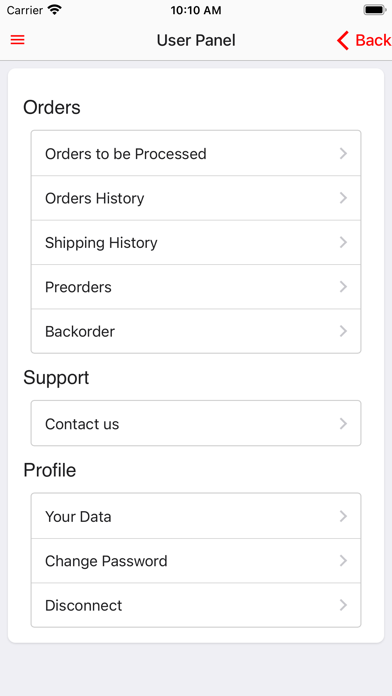
Task: Tap the chevron next to Orders to be Processed
Action: 343,154
